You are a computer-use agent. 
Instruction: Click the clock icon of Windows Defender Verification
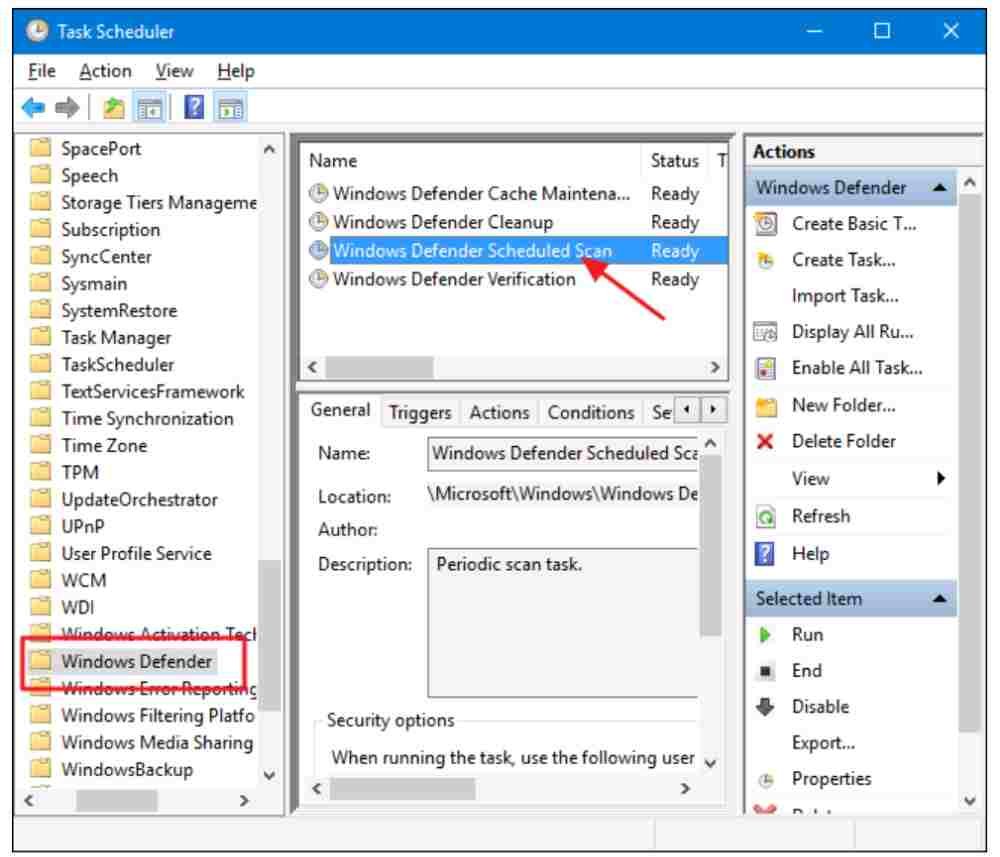click(318, 279)
